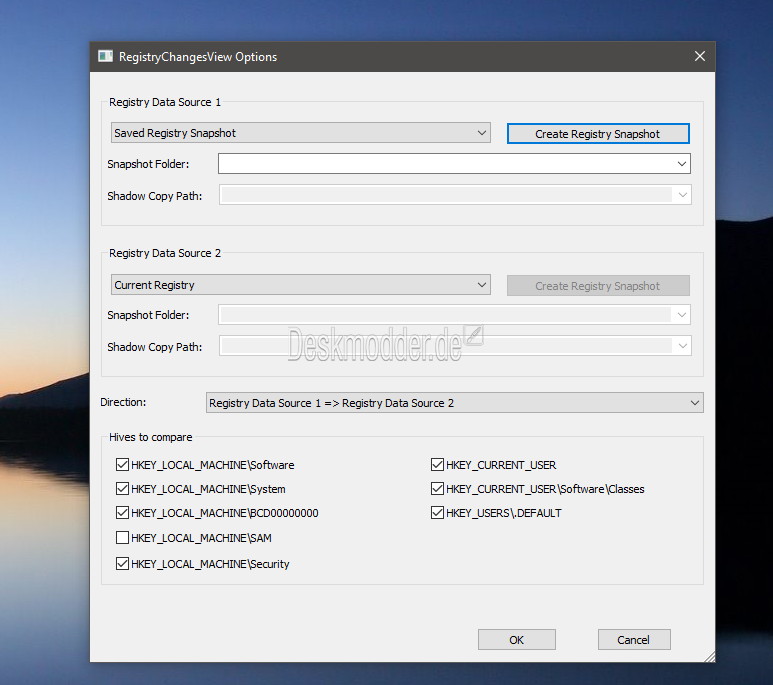The width and height of the screenshot is (773, 685).
Task: Cancel the options dialog
Action: tap(634, 640)
